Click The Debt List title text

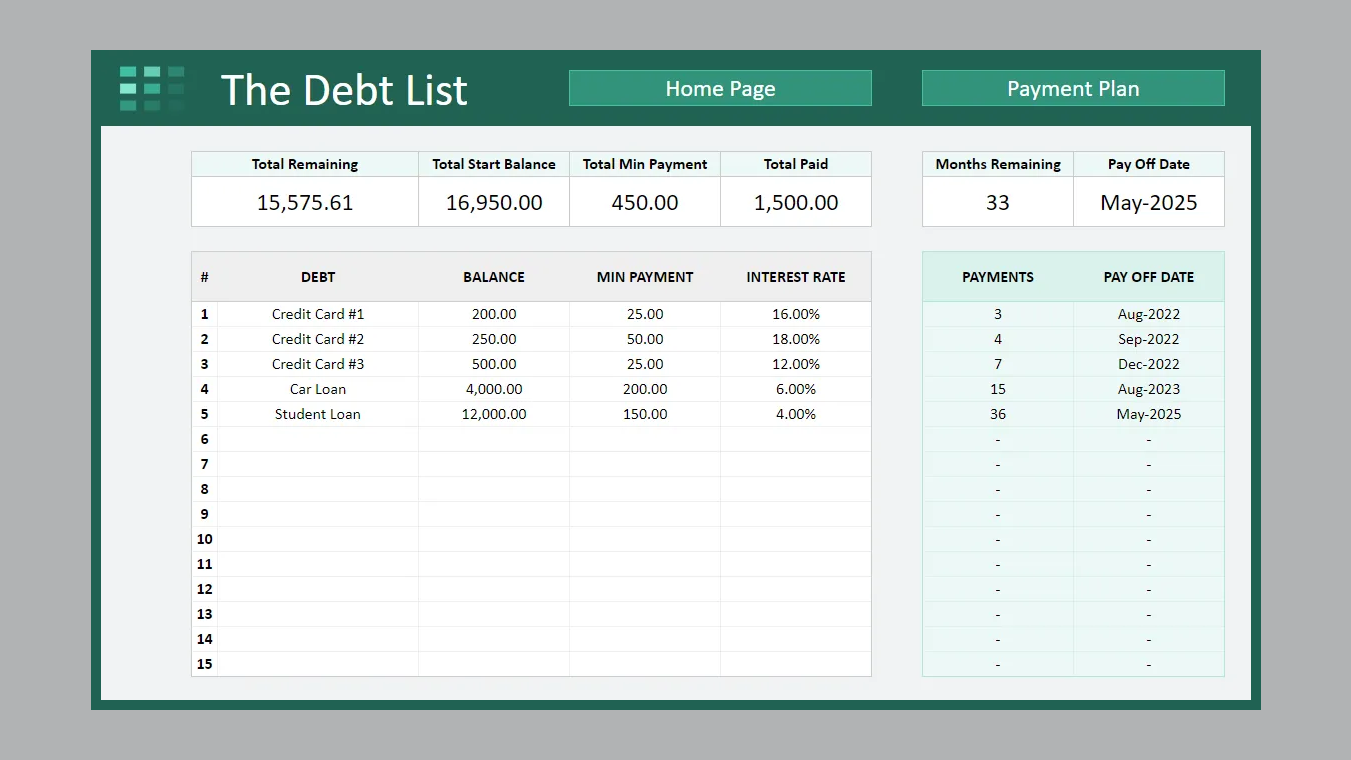pos(344,90)
